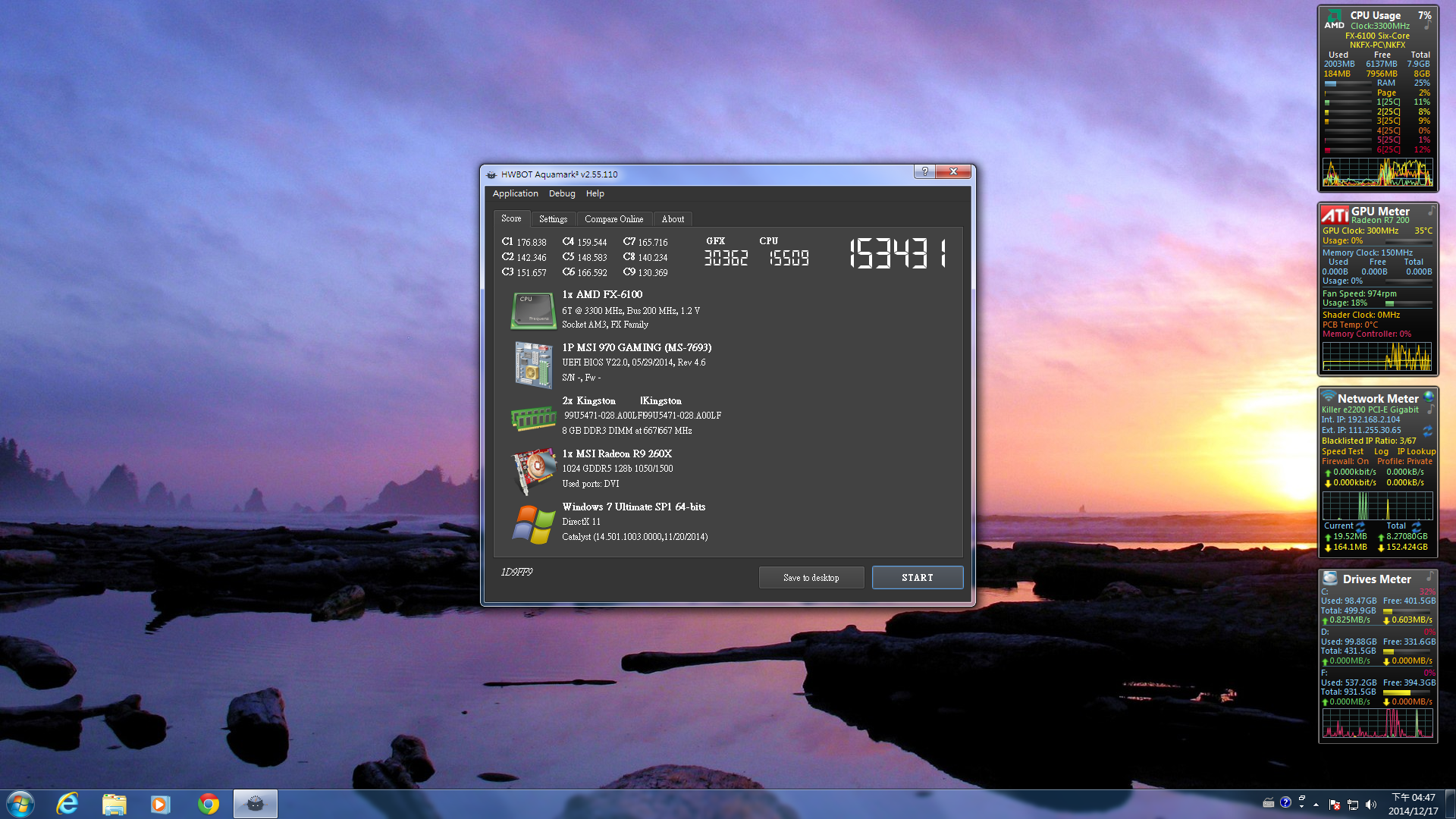Click Log link in Network Meter
Viewport: 1456px width, 819px height.
pos(1381,451)
